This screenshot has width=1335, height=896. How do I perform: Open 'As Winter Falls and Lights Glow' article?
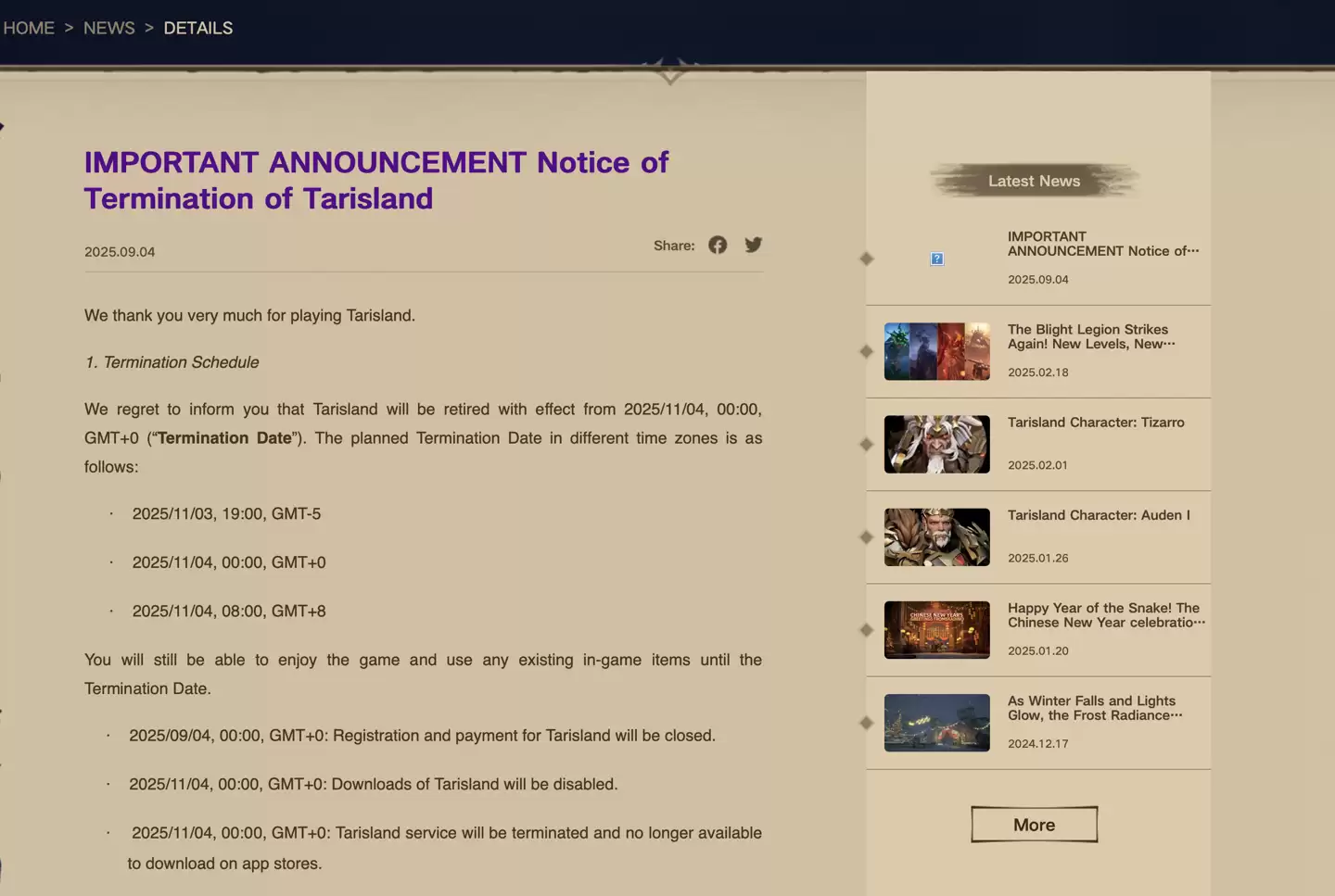(x=1094, y=708)
